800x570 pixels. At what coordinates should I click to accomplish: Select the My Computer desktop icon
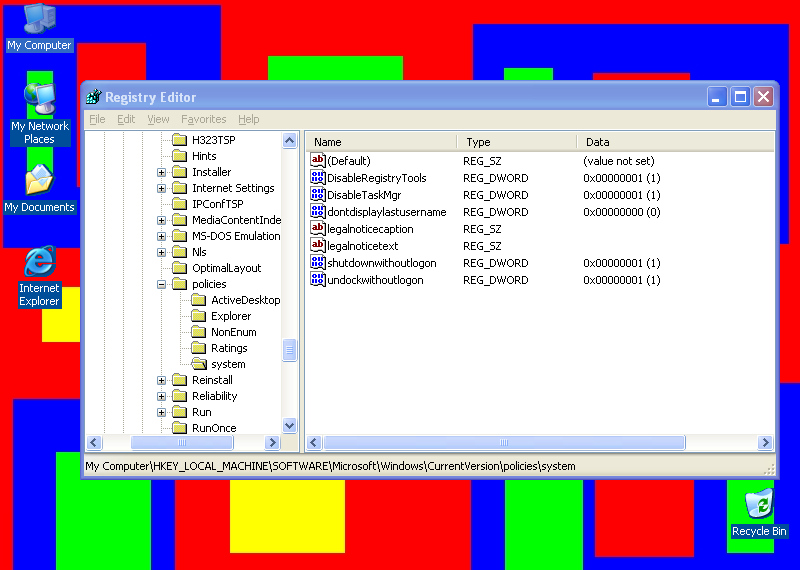[39, 27]
